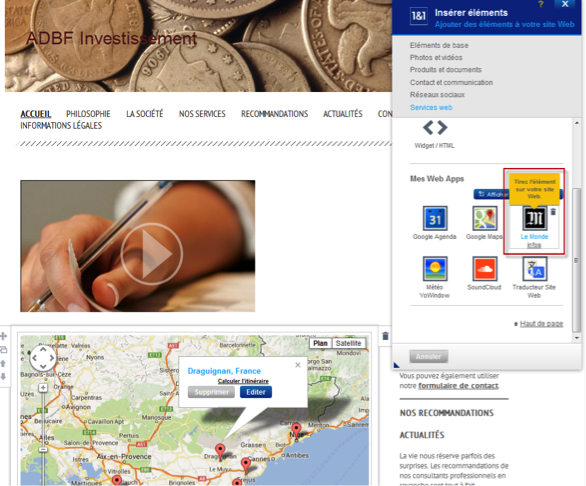
Task: Open Services web category
Action: (x=431, y=108)
